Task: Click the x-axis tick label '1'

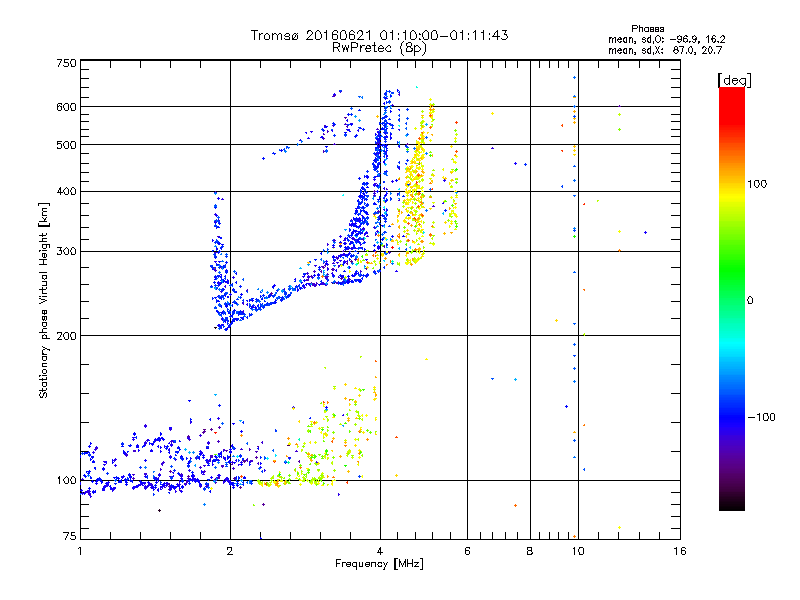Action: pos(80,551)
